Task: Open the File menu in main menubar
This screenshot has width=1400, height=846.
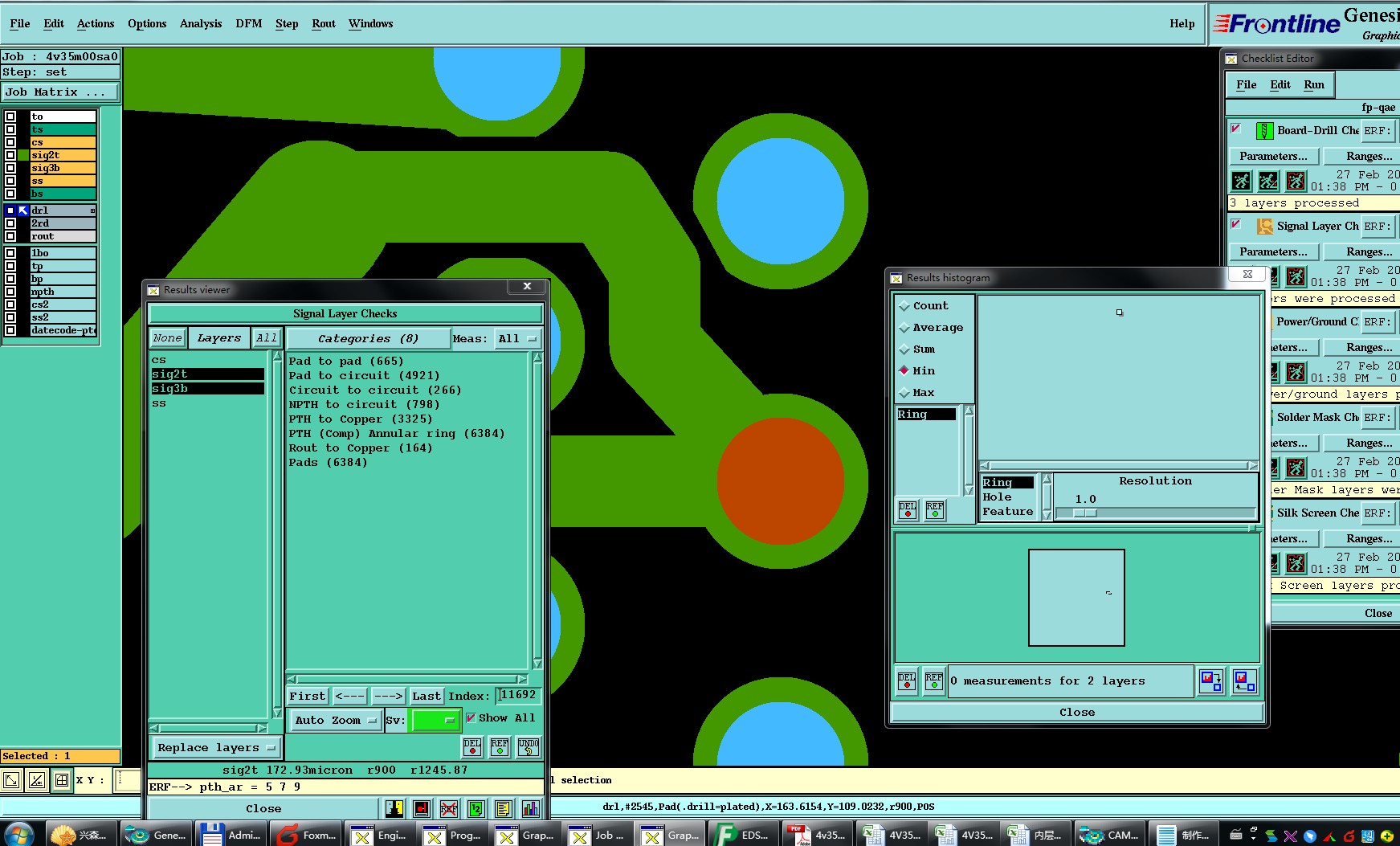Action: click(x=20, y=23)
